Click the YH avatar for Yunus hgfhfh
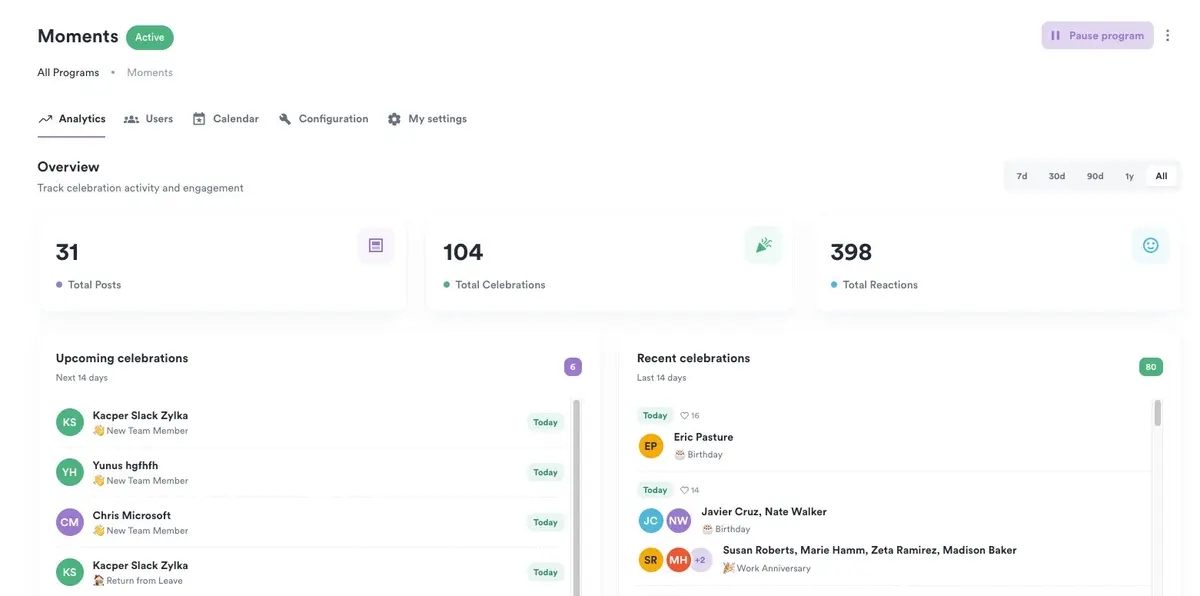 (x=69, y=472)
